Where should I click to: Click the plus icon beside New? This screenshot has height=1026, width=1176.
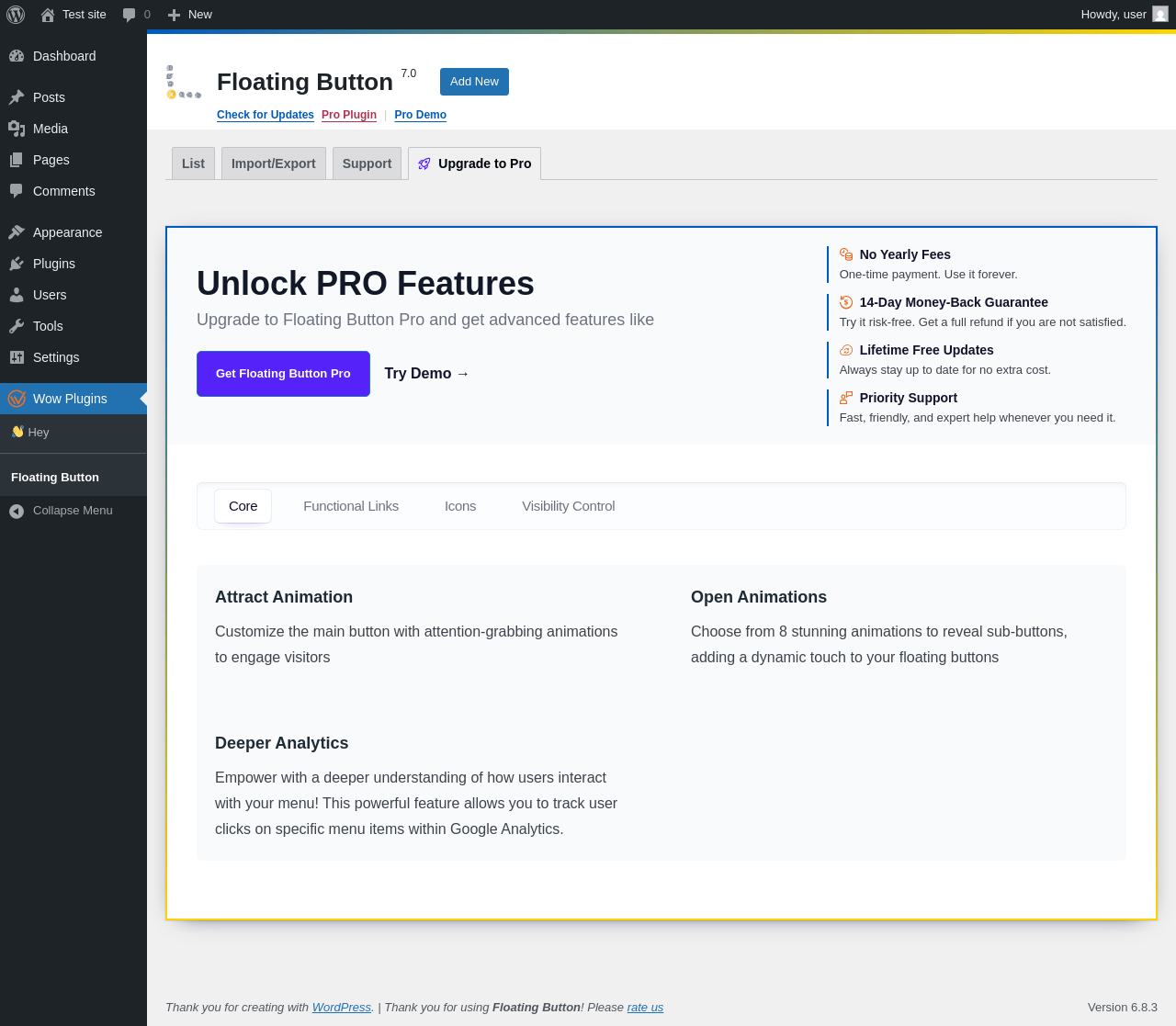[174, 15]
